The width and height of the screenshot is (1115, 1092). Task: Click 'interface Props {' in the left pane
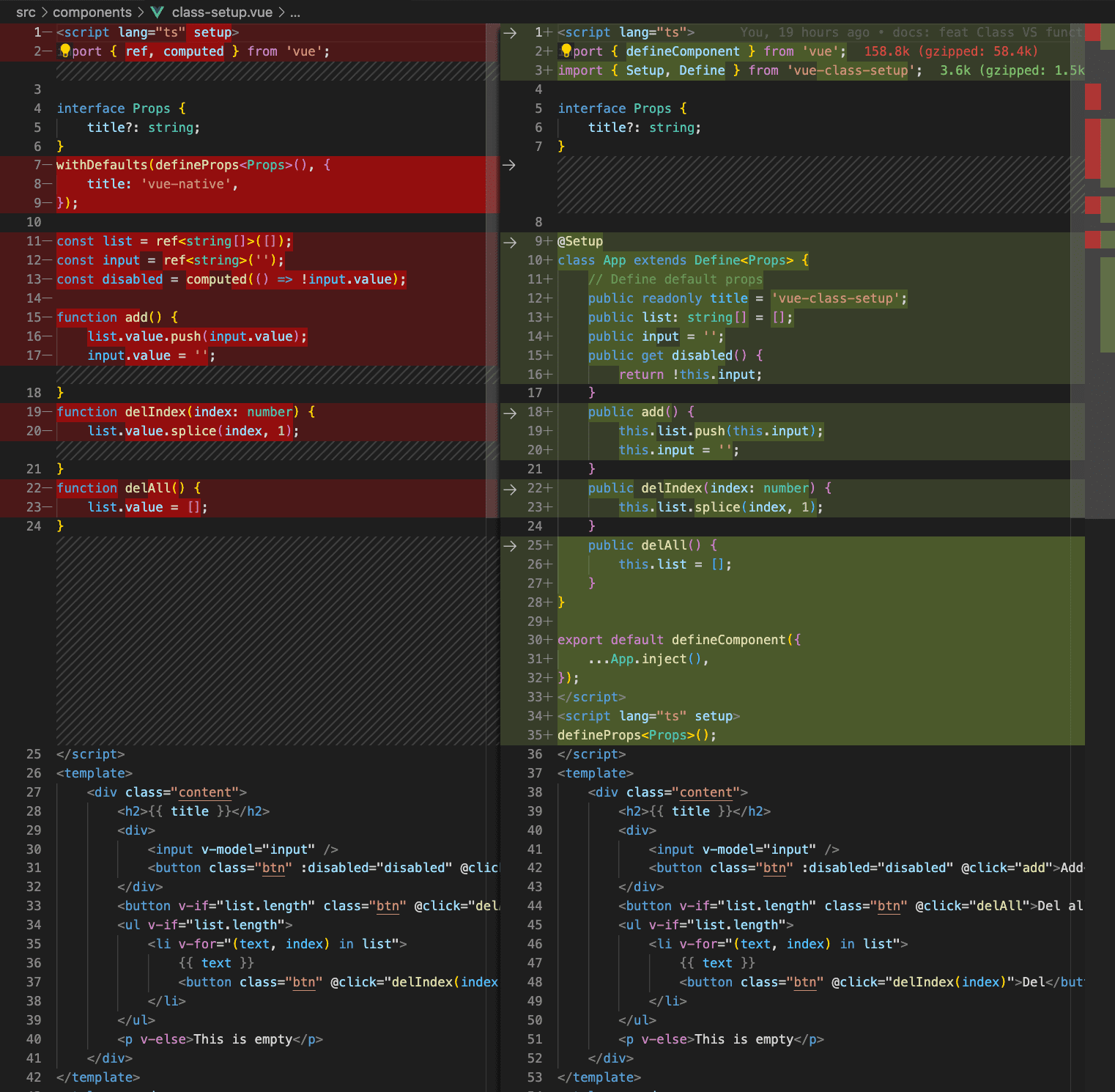tap(122, 108)
